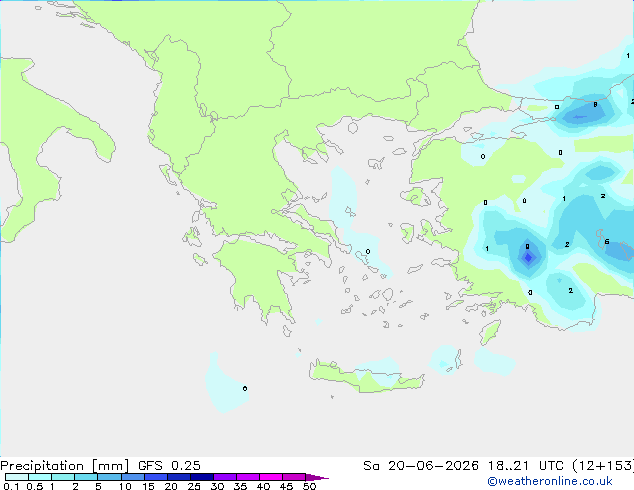Pick the legend swatch between 10 and 15
634x490 pixels.
133,477
